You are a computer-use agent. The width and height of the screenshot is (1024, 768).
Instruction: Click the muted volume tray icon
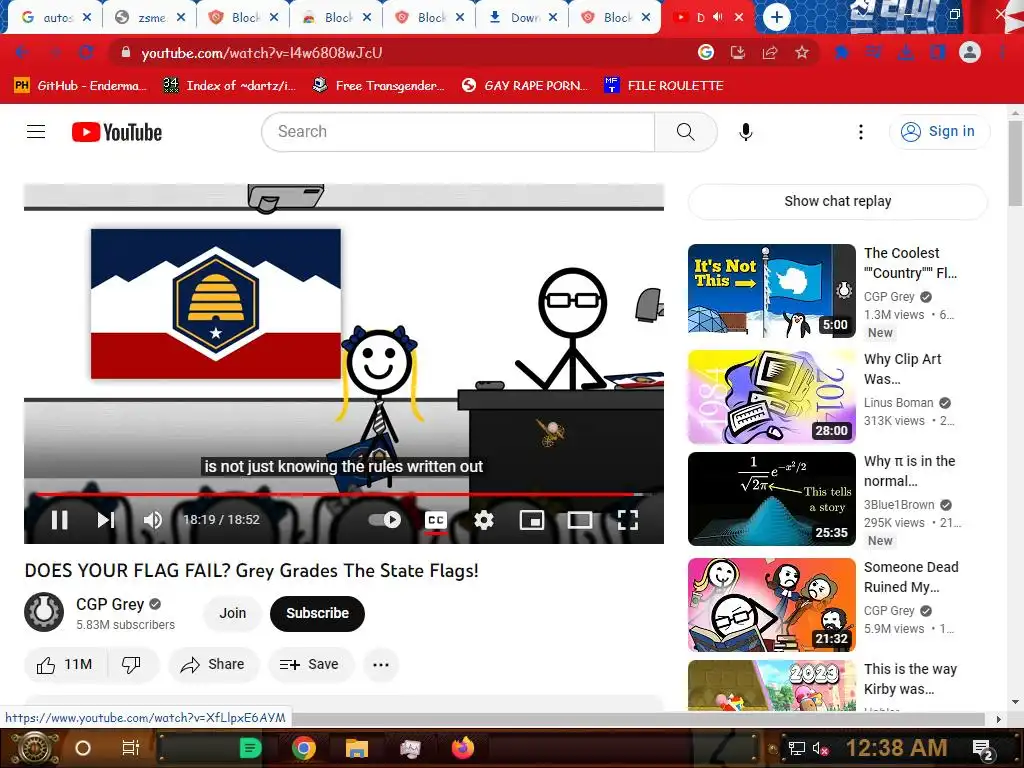820,748
